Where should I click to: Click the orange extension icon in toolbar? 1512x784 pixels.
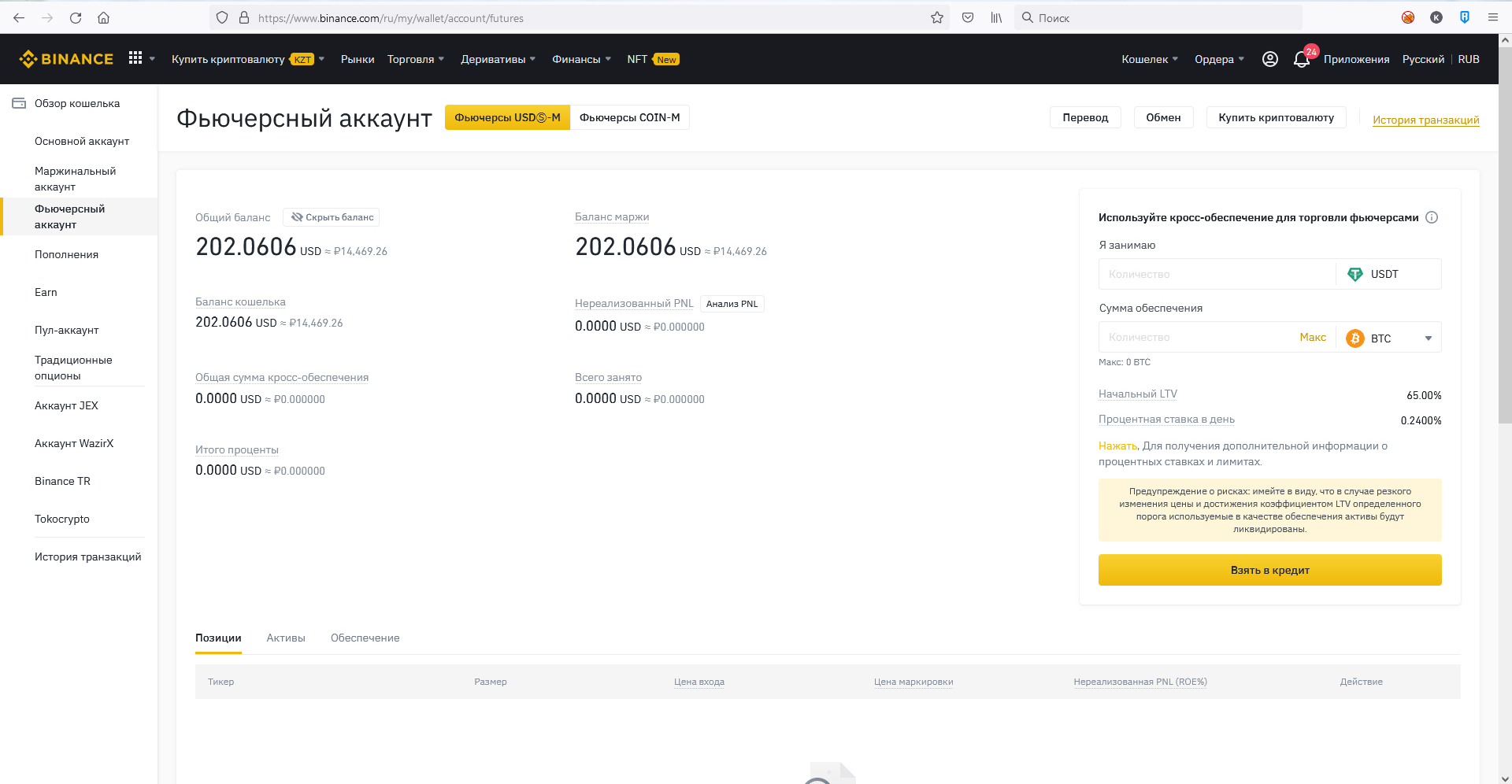click(x=1408, y=17)
